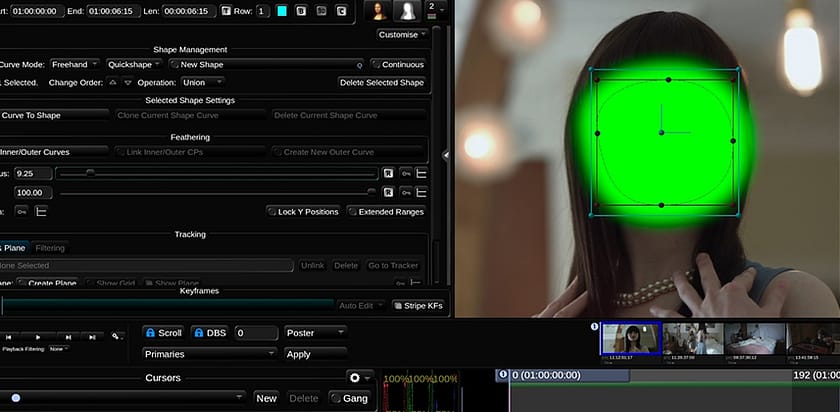840x412 pixels.
Task: Click the key icon on 100.00 row
Action: pos(406,192)
